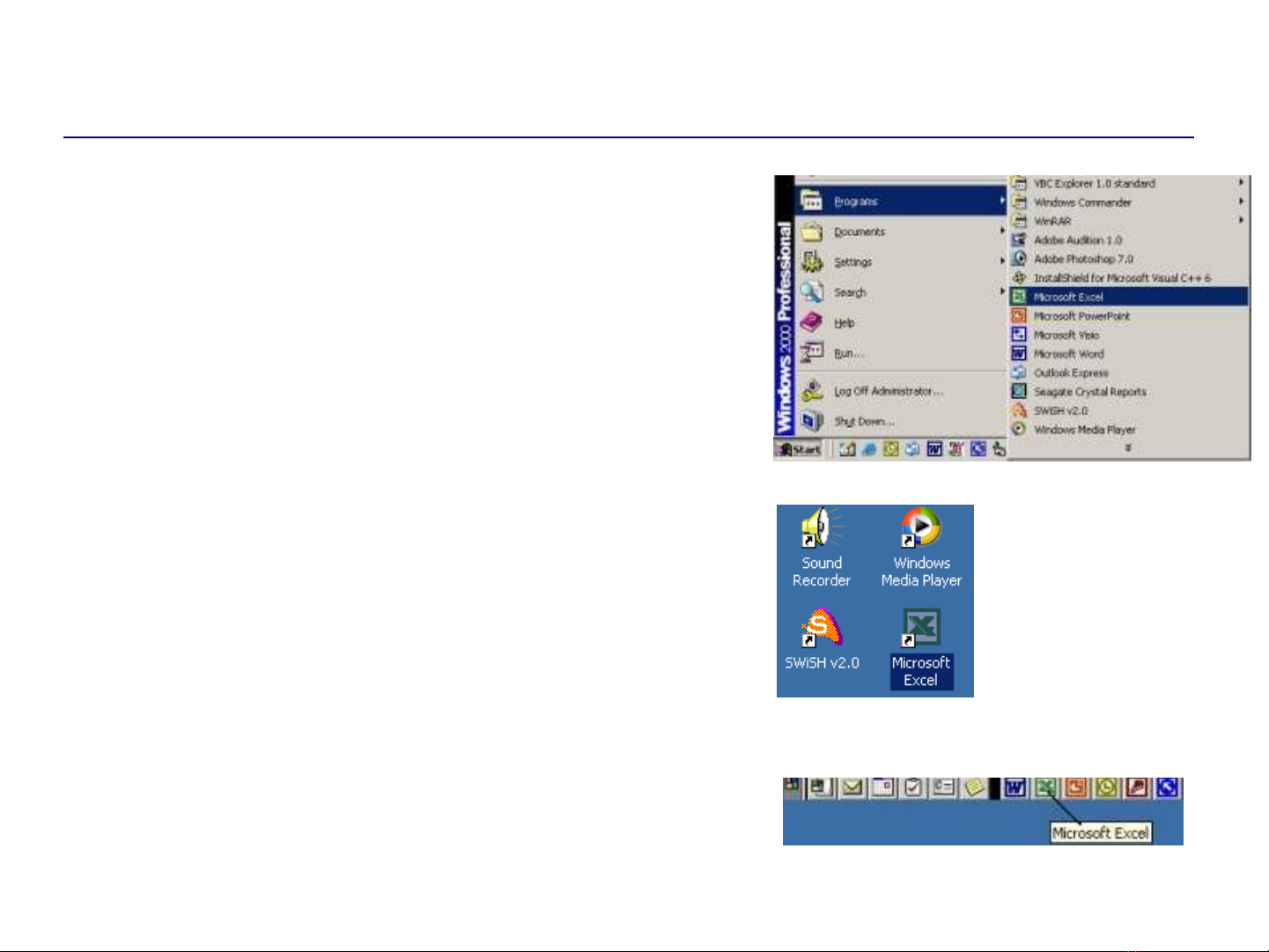Click the envelope mail icon in shortcut bar
1269x952 pixels.
[852, 787]
